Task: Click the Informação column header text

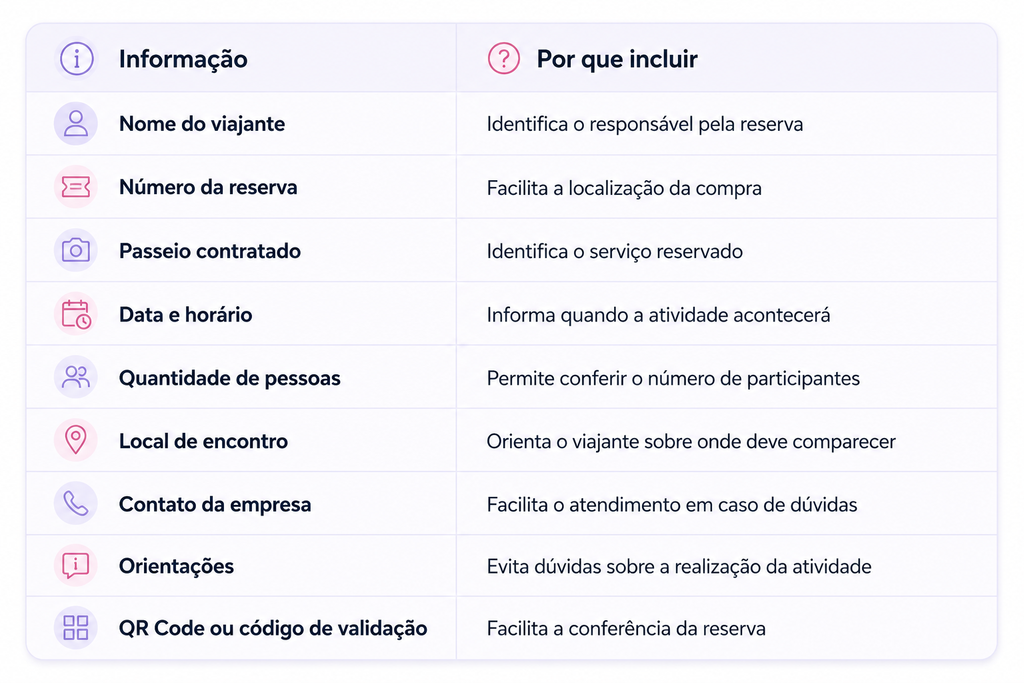Action: [183, 59]
